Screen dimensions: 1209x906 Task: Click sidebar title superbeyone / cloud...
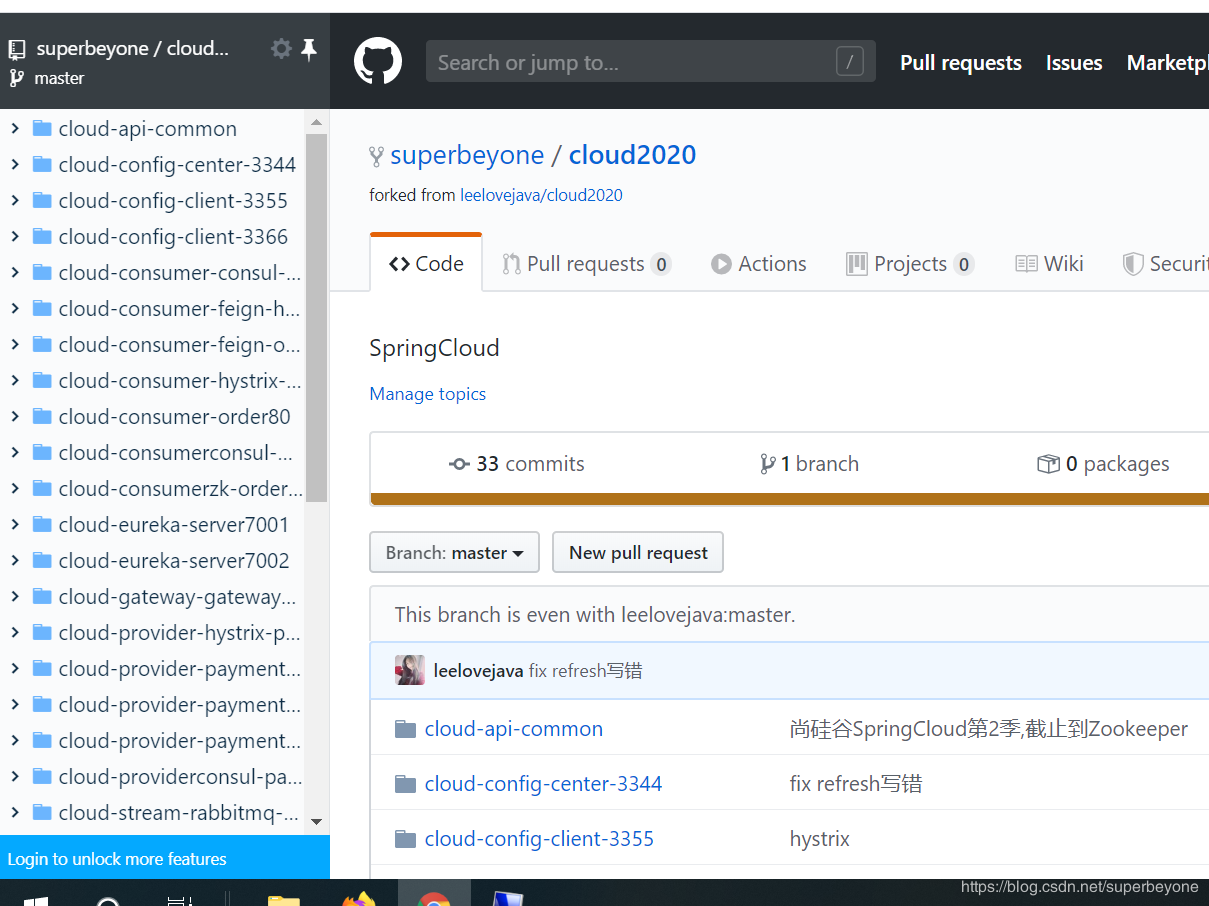(x=133, y=48)
